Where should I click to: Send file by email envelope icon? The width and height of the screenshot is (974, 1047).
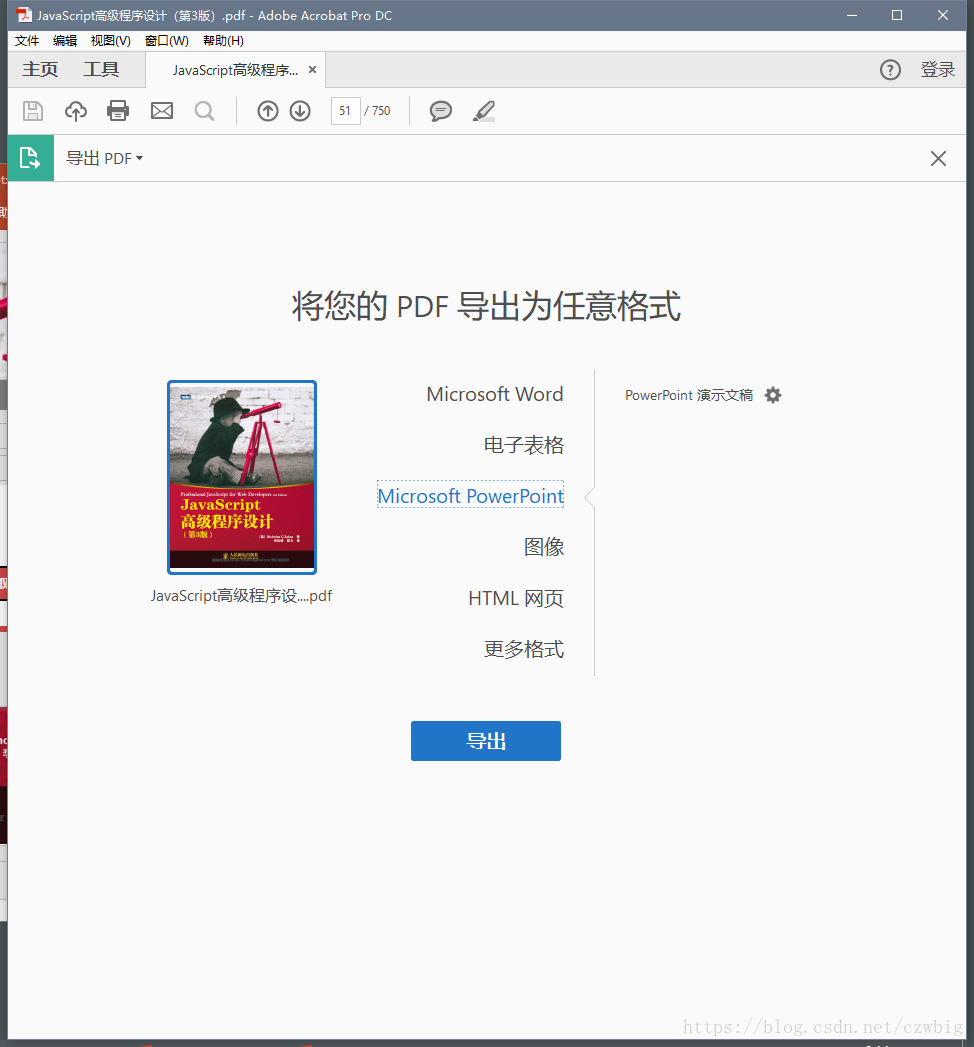(x=162, y=111)
